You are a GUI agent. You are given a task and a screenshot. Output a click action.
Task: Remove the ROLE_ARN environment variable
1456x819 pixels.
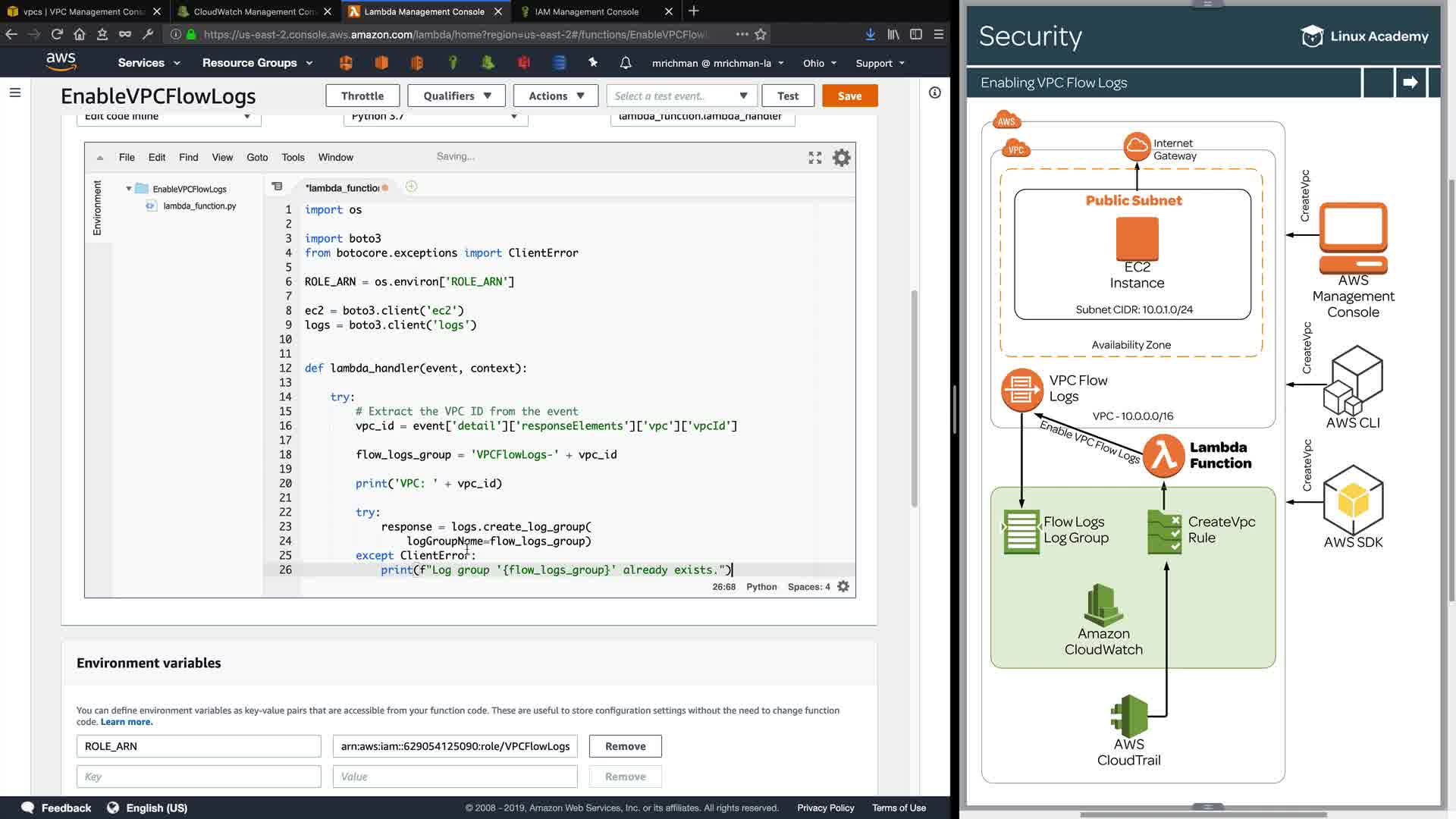[x=625, y=746]
